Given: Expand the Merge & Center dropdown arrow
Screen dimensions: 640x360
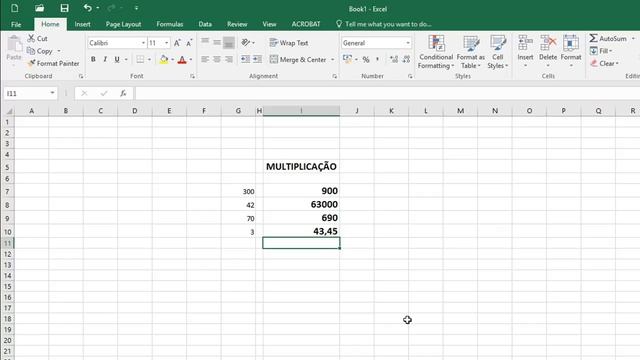Looking at the screenshot, I should pos(333,60).
